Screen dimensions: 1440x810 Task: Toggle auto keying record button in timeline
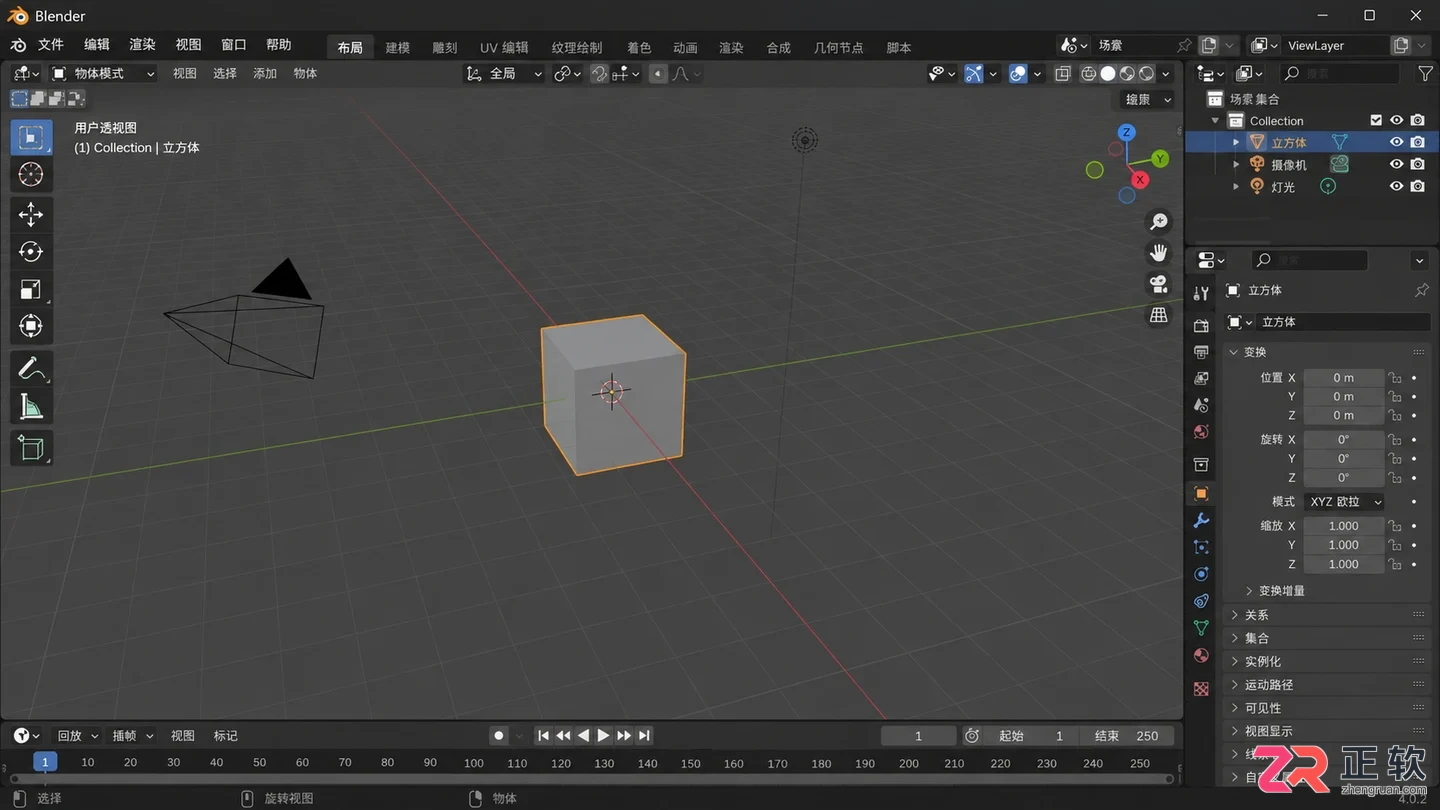pos(498,735)
